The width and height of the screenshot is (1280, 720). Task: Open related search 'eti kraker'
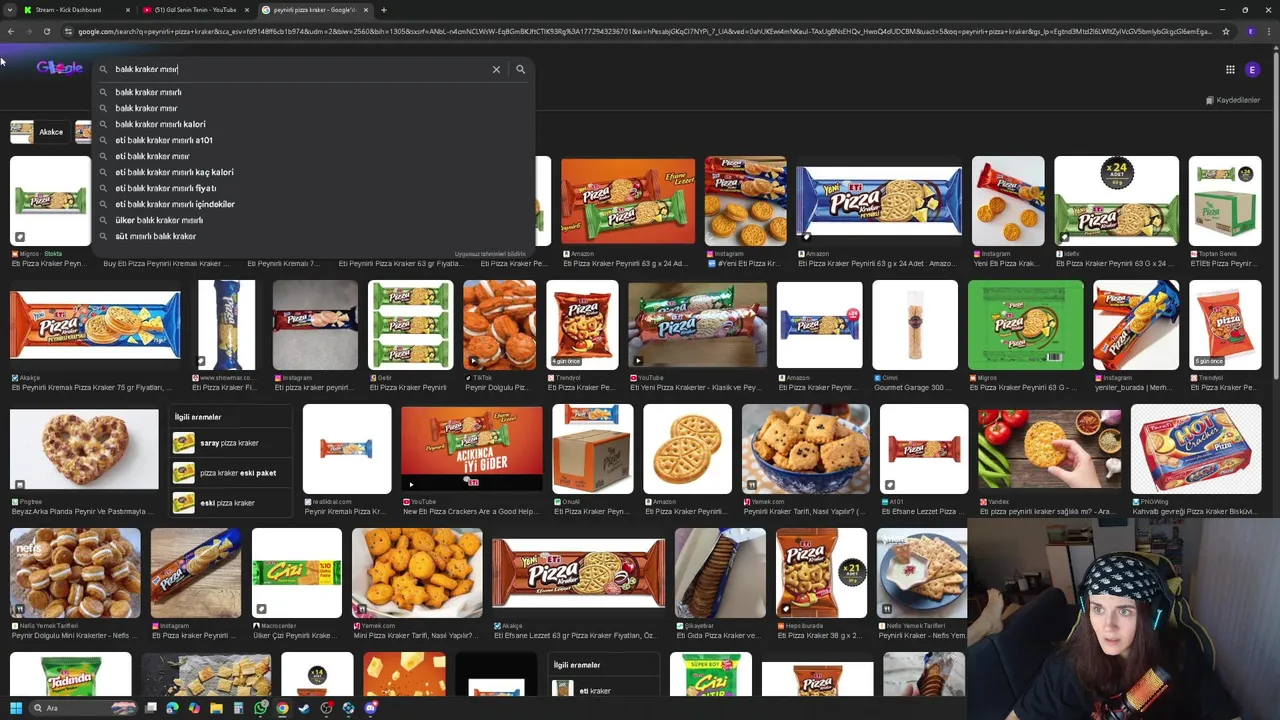[605, 690]
